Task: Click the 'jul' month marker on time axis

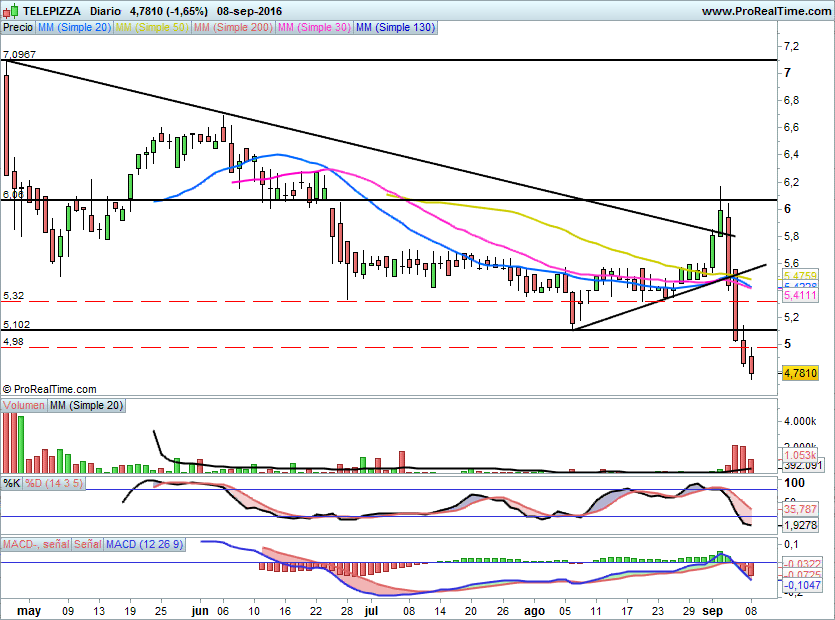Action: (x=371, y=608)
